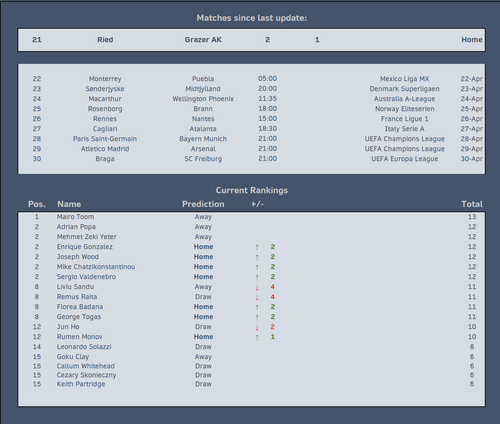Select Macarthur in fixture 24

pyautogui.click(x=105, y=99)
